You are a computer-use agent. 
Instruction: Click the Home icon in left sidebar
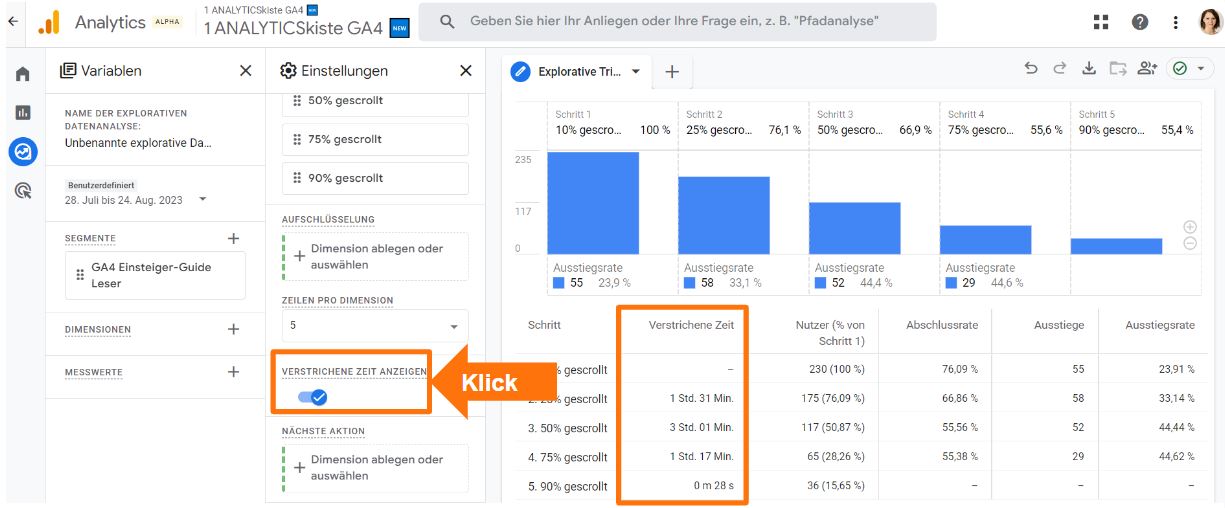tap(22, 74)
